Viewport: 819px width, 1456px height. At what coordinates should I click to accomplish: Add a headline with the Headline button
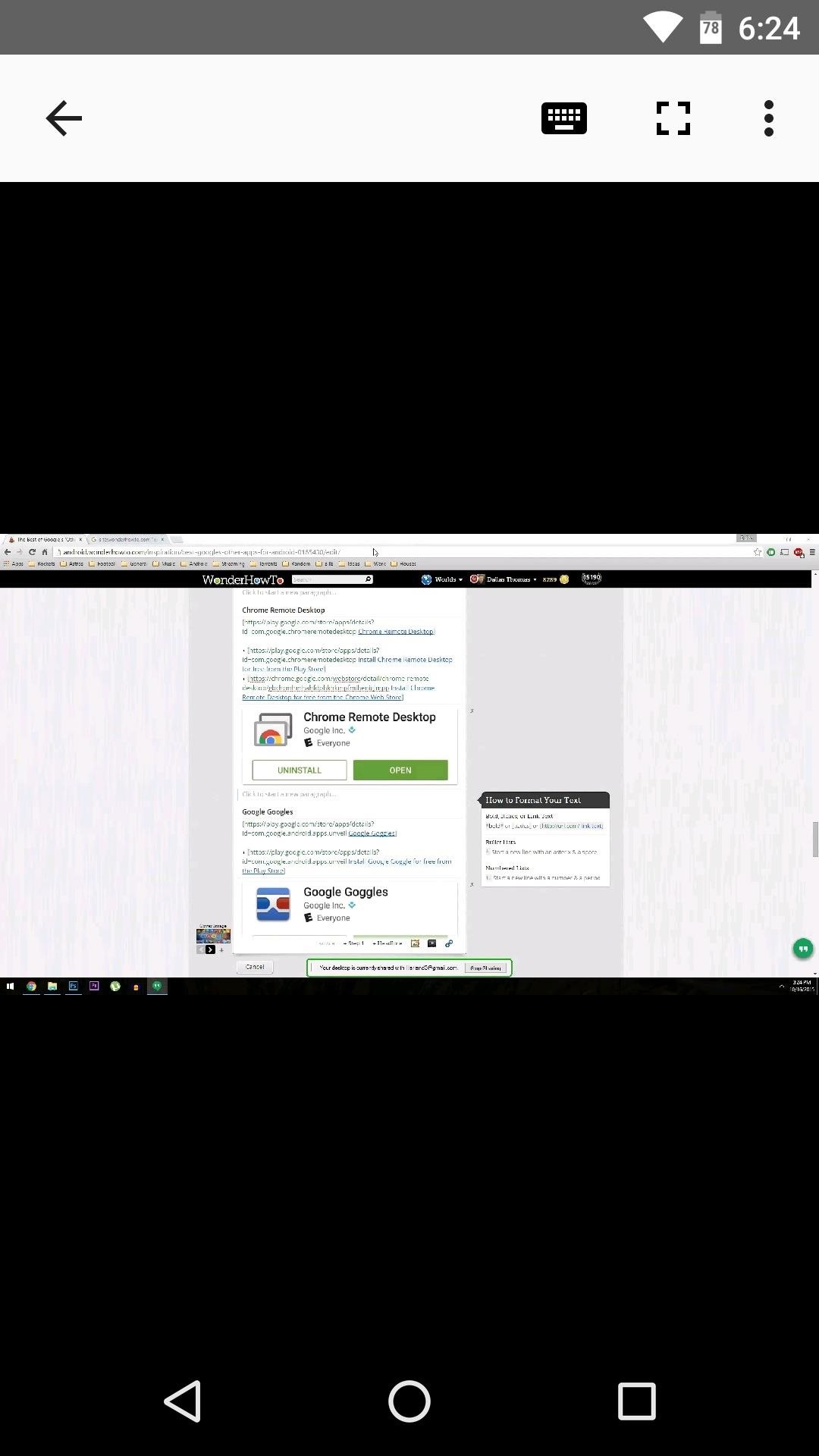[x=388, y=943]
